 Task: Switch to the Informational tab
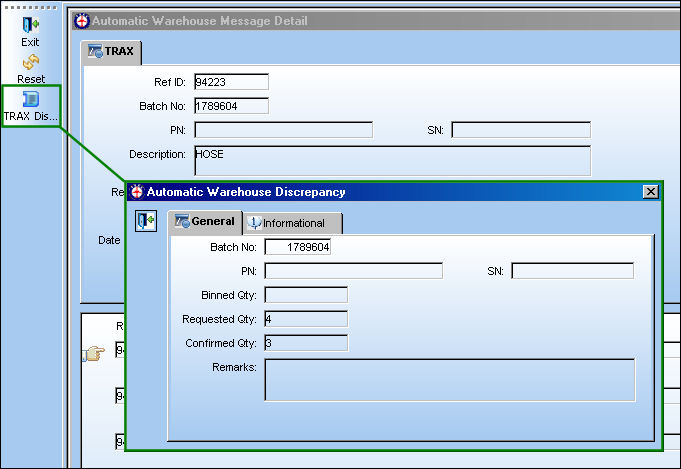click(292, 223)
